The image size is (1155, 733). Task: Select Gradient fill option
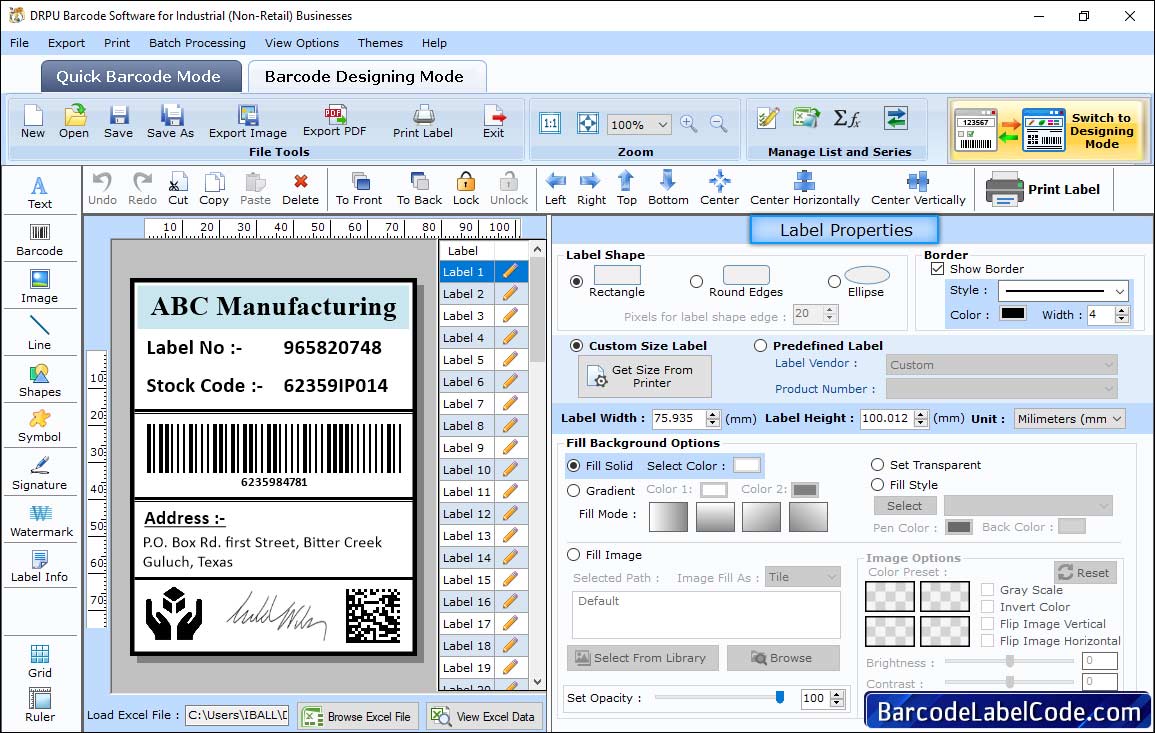(x=574, y=491)
